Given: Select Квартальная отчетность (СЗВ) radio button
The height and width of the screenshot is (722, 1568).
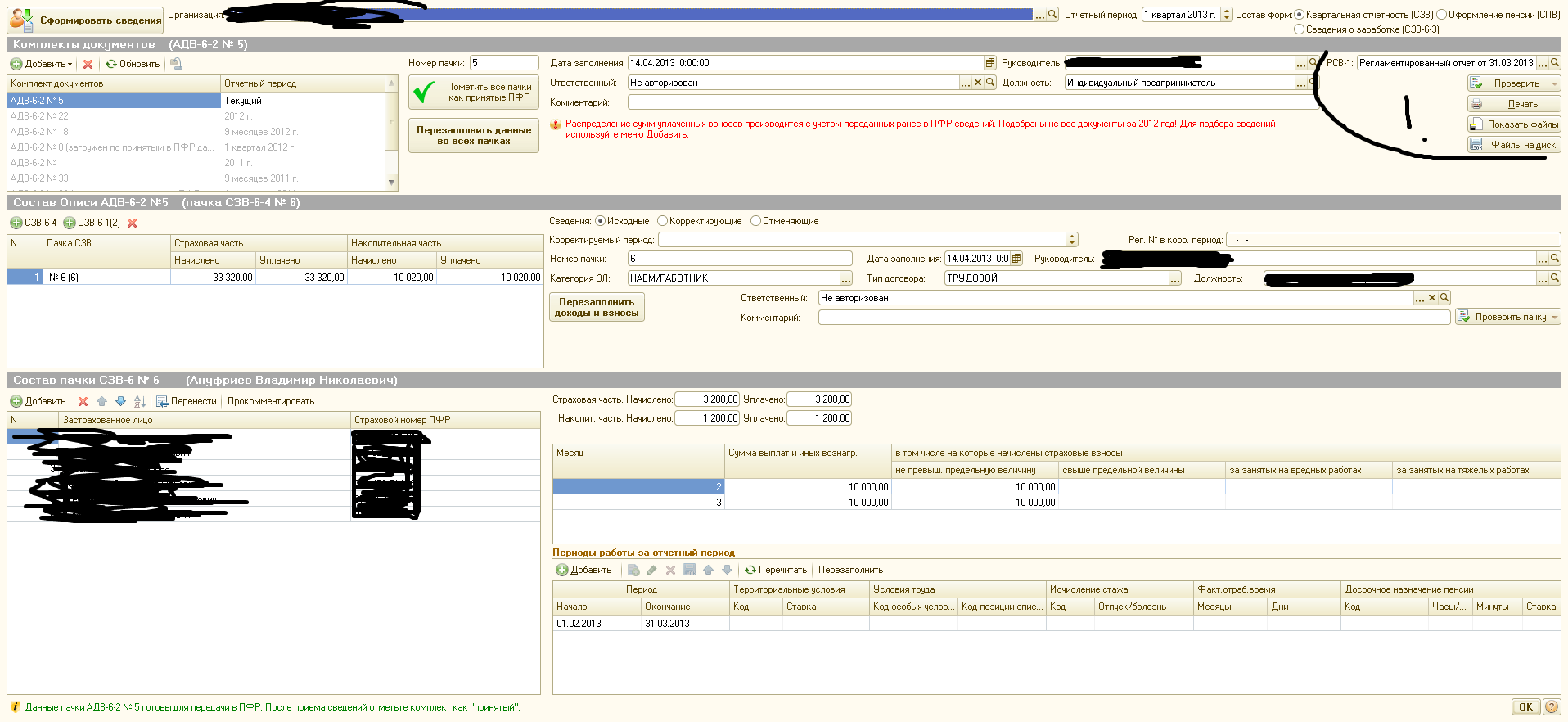Looking at the screenshot, I should [1300, 15].
